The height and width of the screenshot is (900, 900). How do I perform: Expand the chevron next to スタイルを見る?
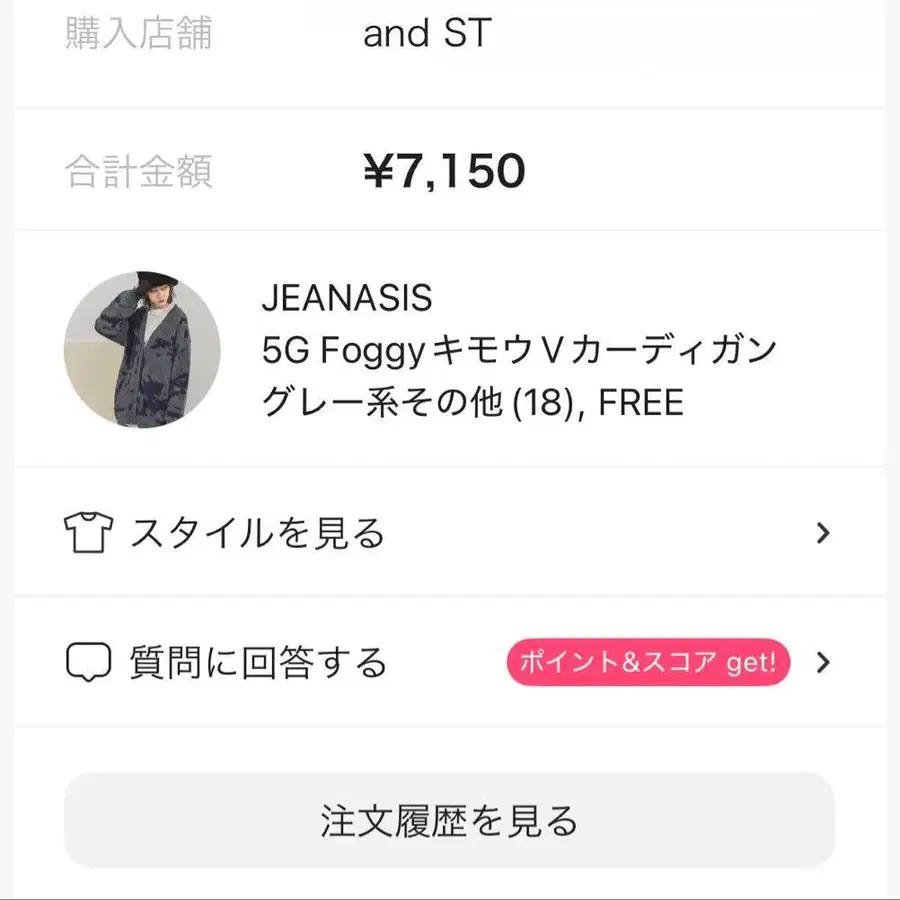pyautogui.click(x=822, y=533)
